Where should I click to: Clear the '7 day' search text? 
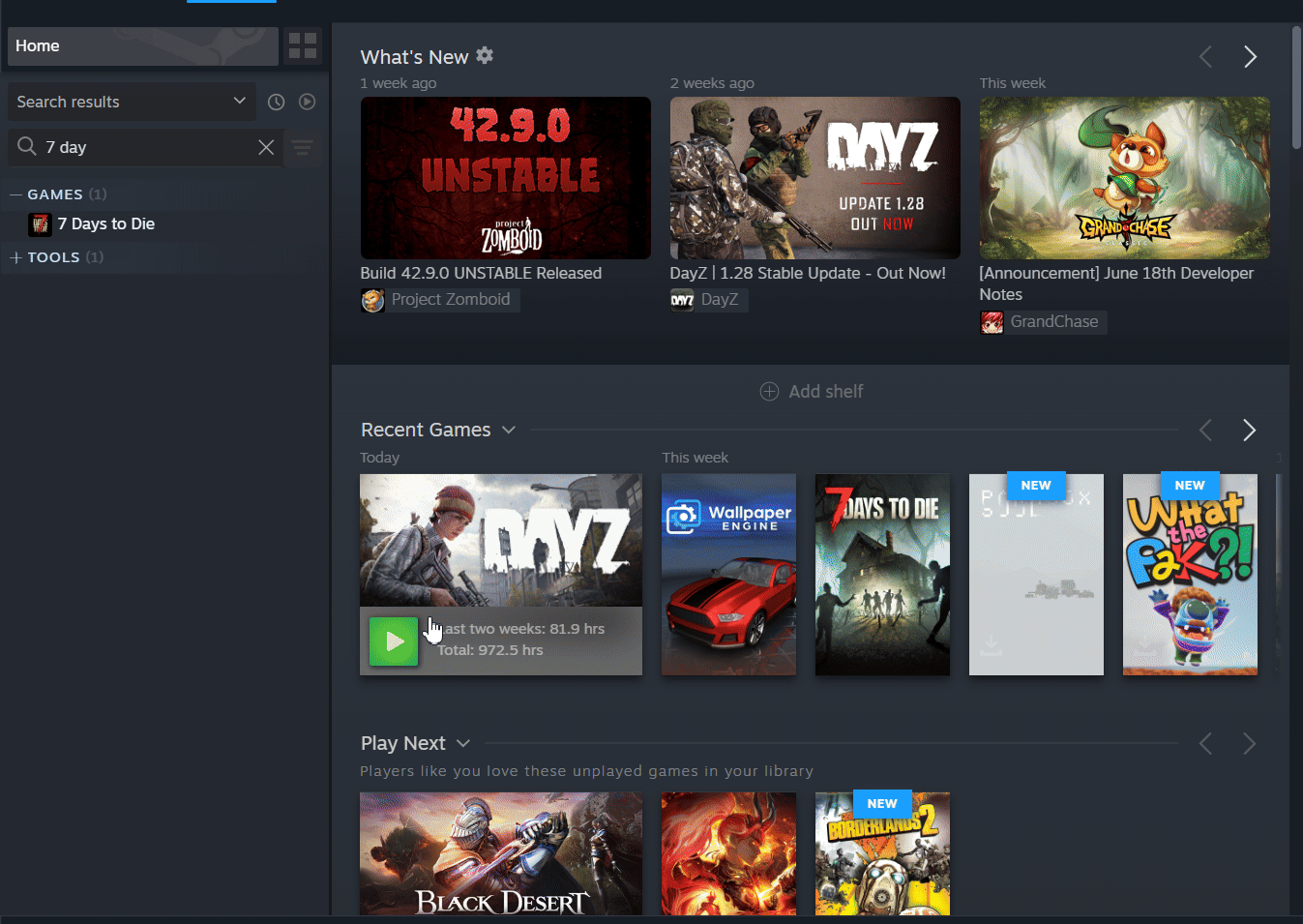tap(266, 147)
